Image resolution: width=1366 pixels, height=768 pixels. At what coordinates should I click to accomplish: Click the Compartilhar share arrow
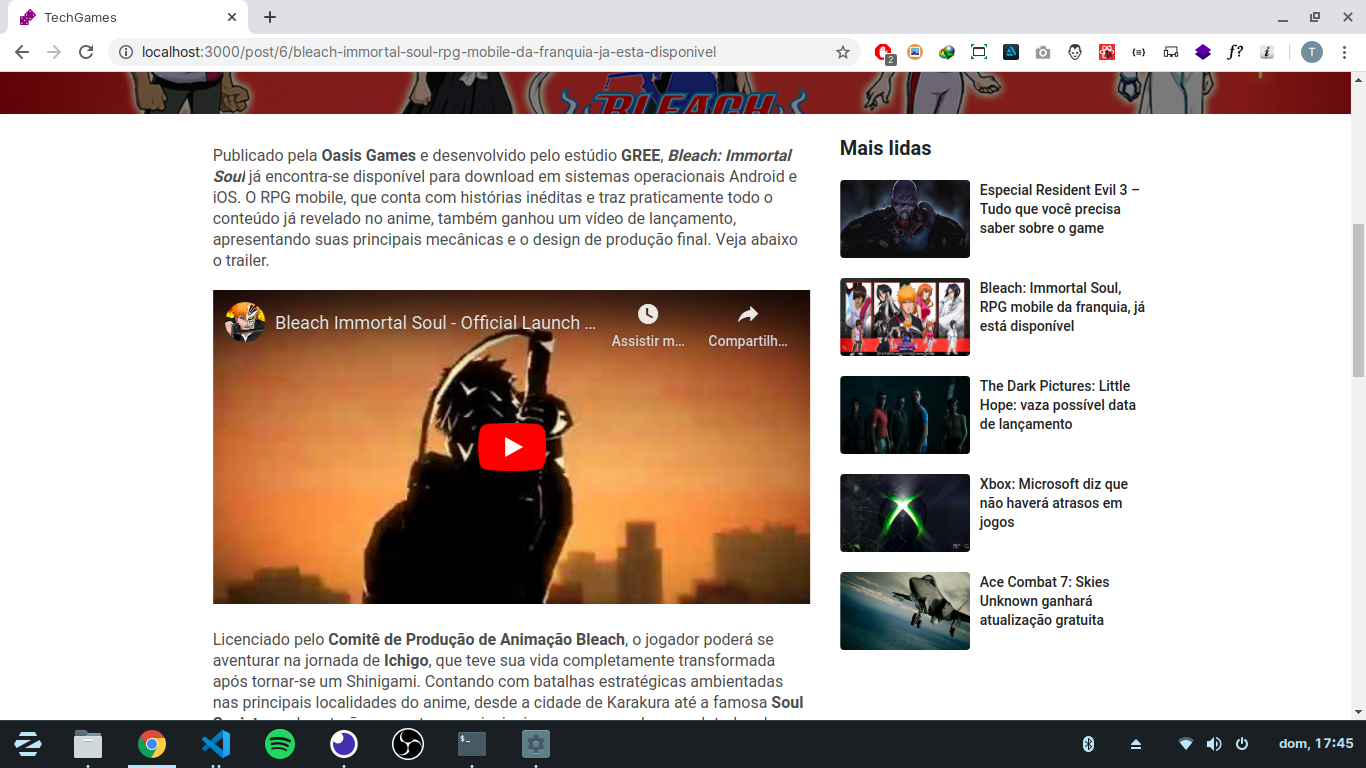tap(748, 314)
